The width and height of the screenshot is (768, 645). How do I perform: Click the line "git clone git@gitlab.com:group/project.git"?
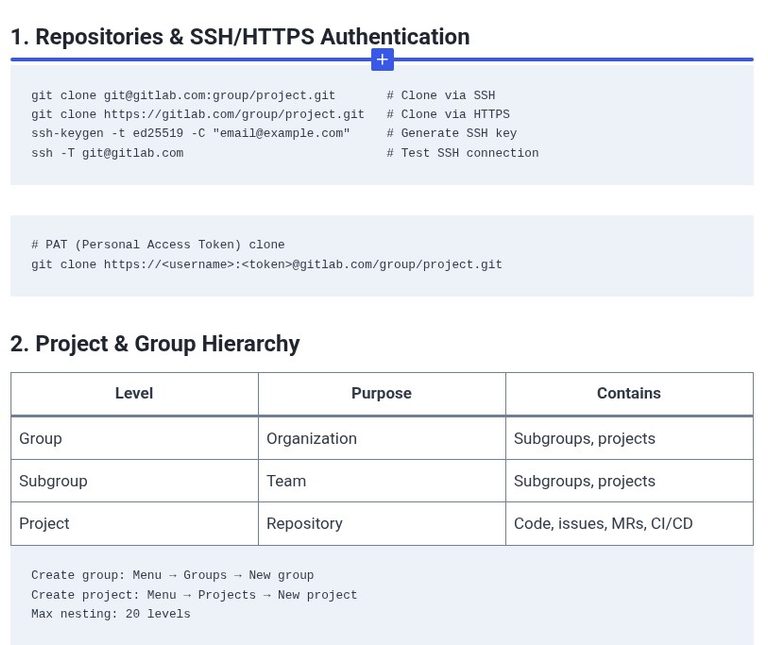183,95
